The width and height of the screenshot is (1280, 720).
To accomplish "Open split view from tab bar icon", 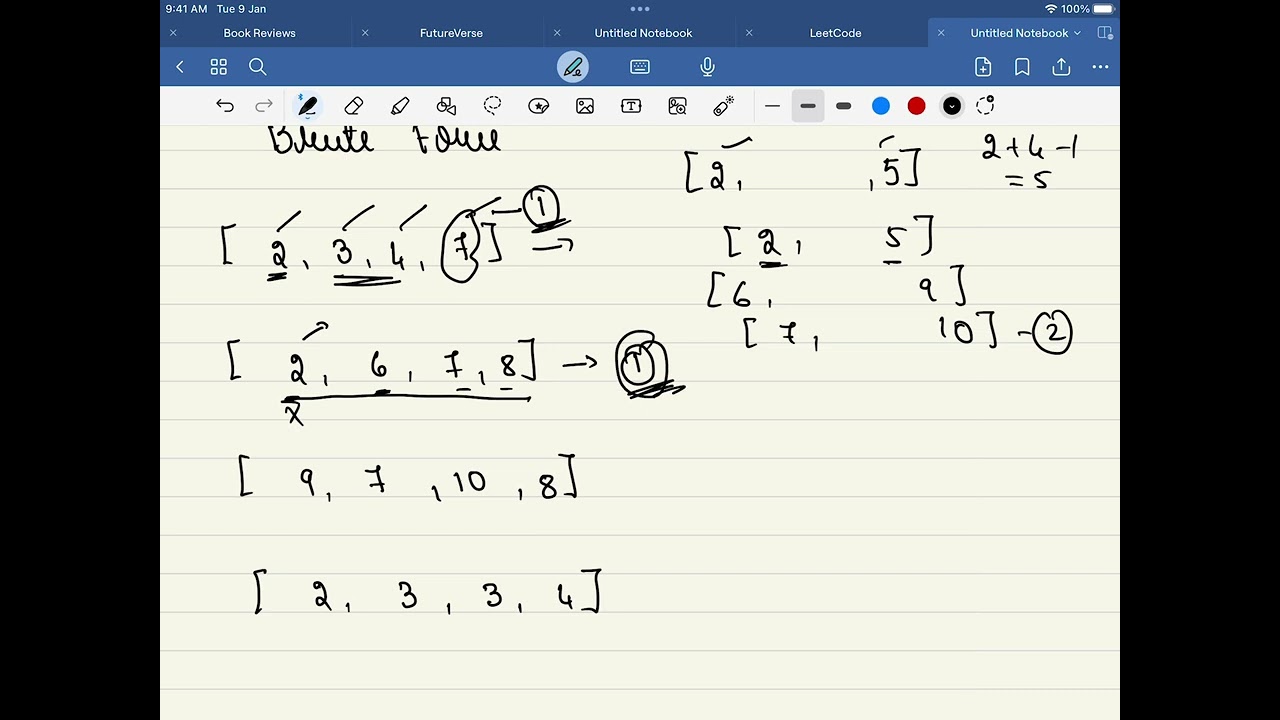I will coord(1105,33).
